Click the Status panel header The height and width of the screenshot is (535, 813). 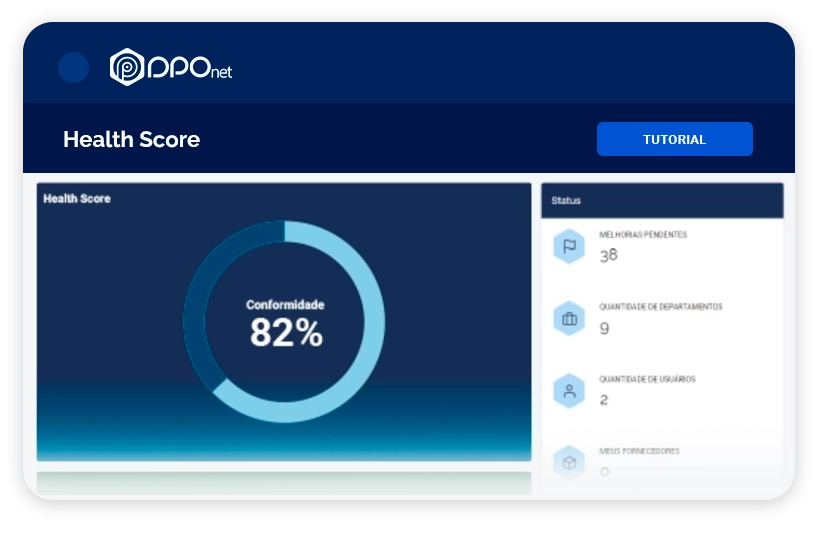tap(662, 200)
